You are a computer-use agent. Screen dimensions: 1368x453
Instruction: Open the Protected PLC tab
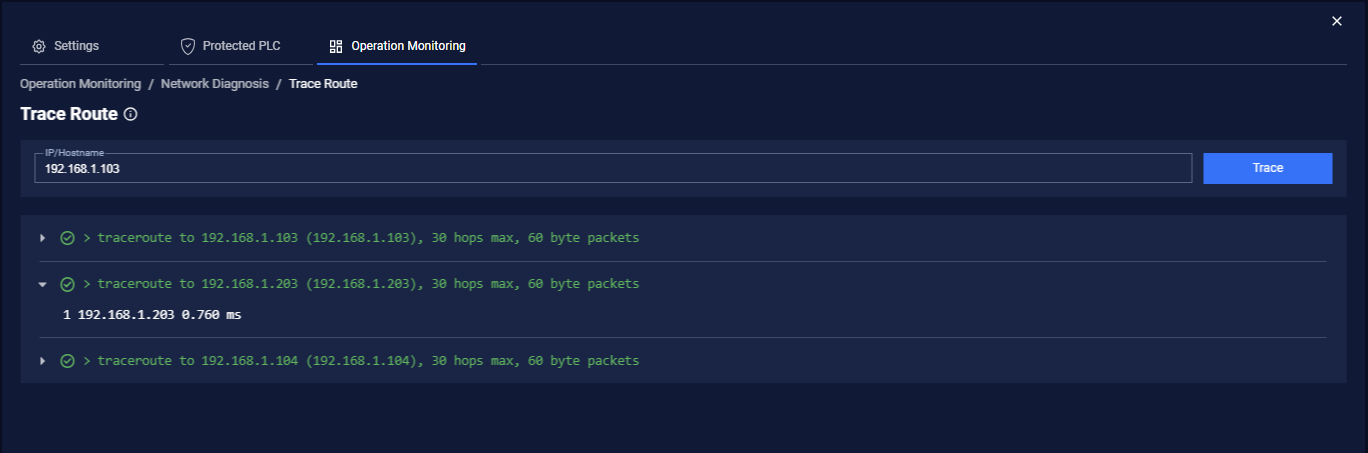pos(231,47)
